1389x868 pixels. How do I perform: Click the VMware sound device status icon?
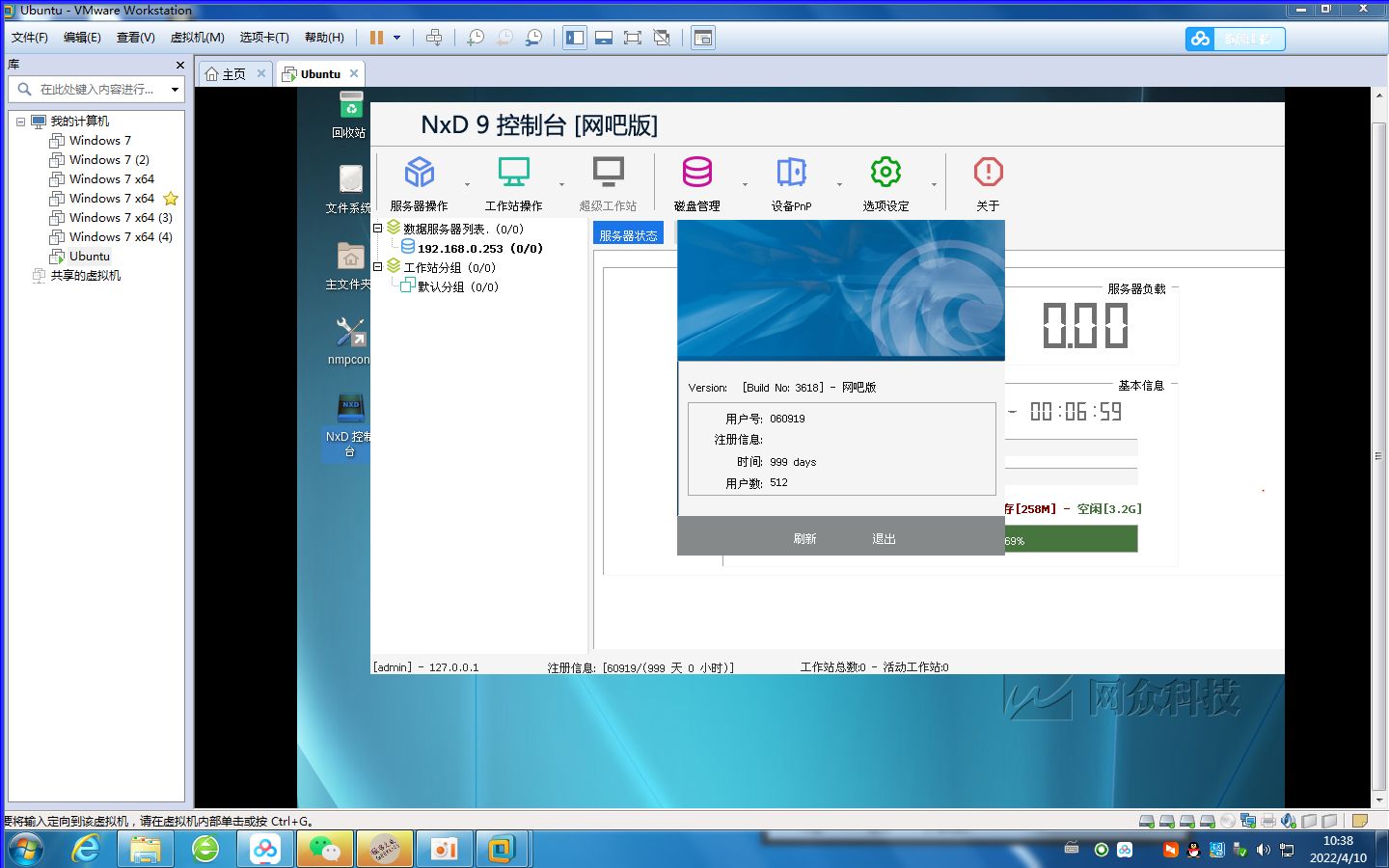1289,821
